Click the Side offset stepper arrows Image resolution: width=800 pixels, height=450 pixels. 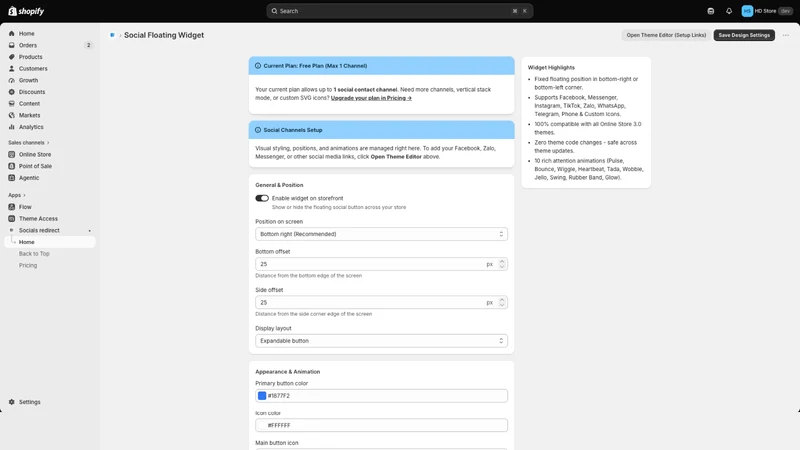(x=502, y=303)
